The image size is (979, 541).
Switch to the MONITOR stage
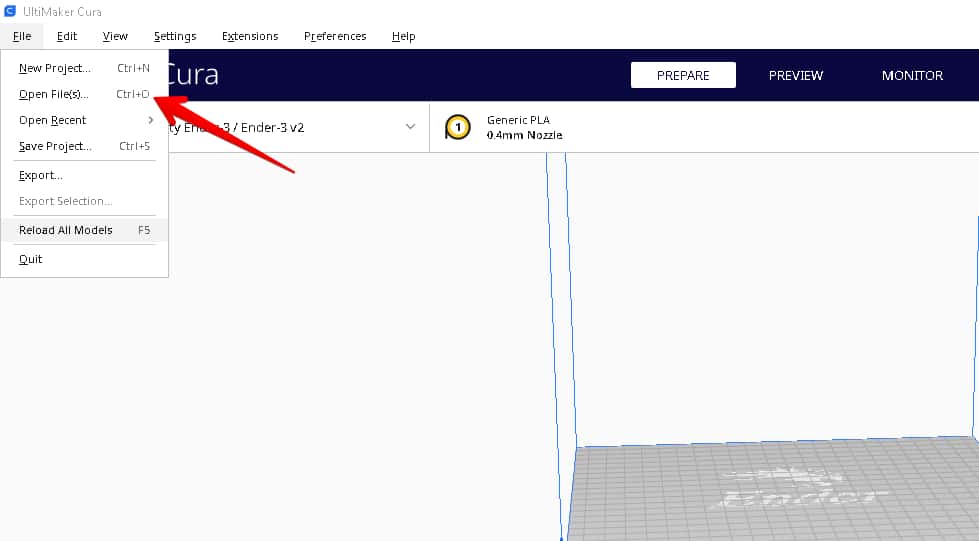coord(912,75)
